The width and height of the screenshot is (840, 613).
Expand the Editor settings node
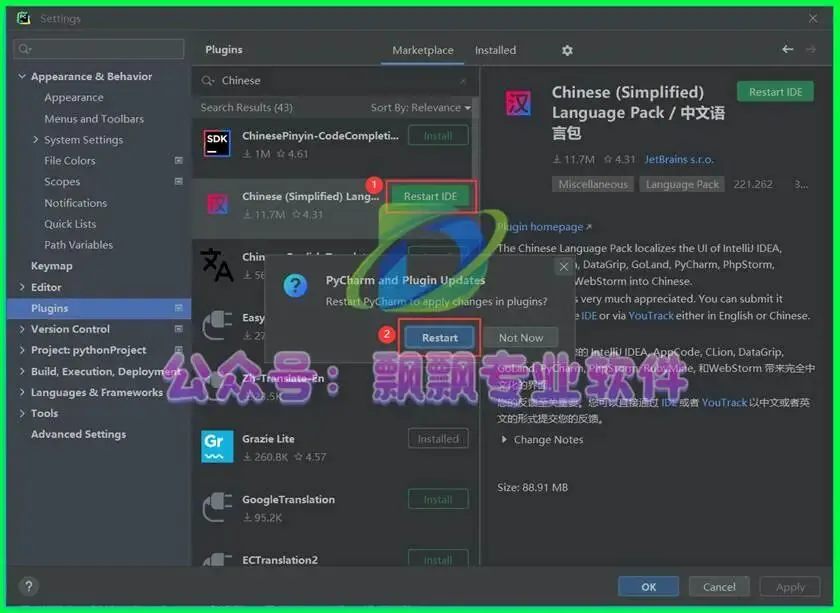tap(22, 287)
